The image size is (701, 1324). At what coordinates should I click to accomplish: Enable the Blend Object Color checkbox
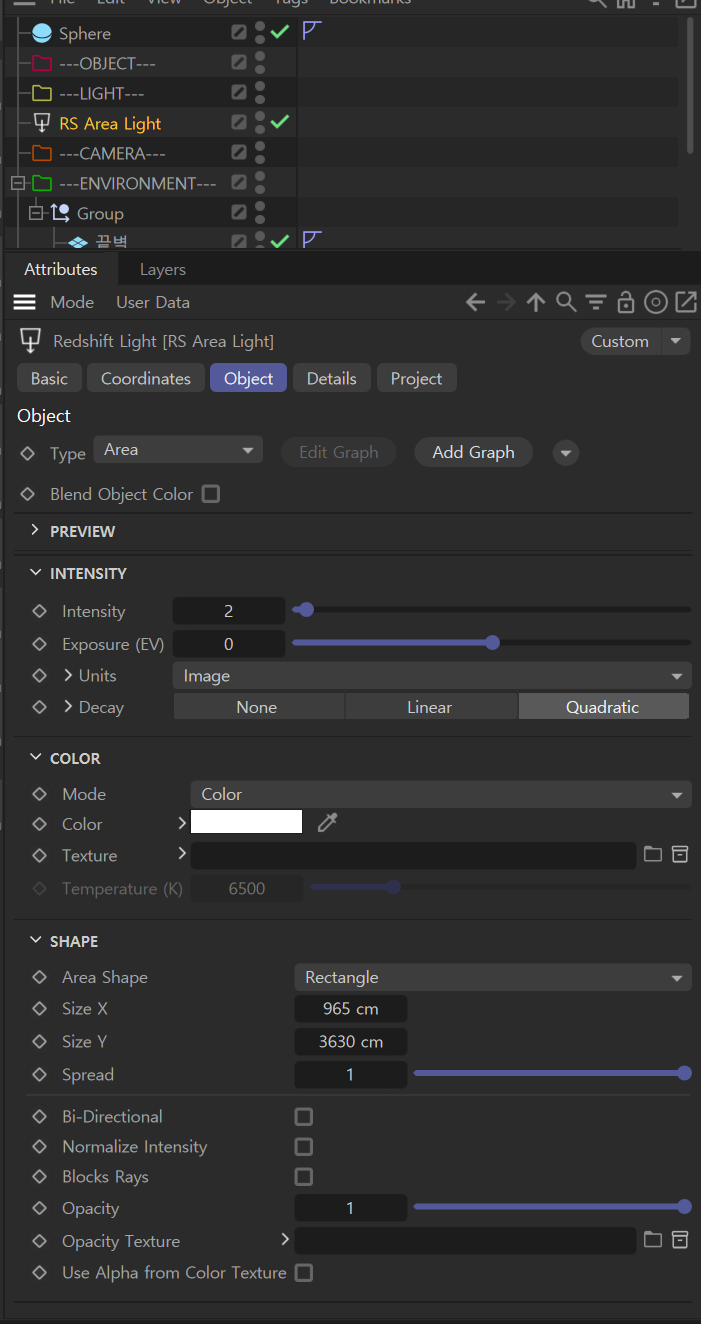pos(211,494)
